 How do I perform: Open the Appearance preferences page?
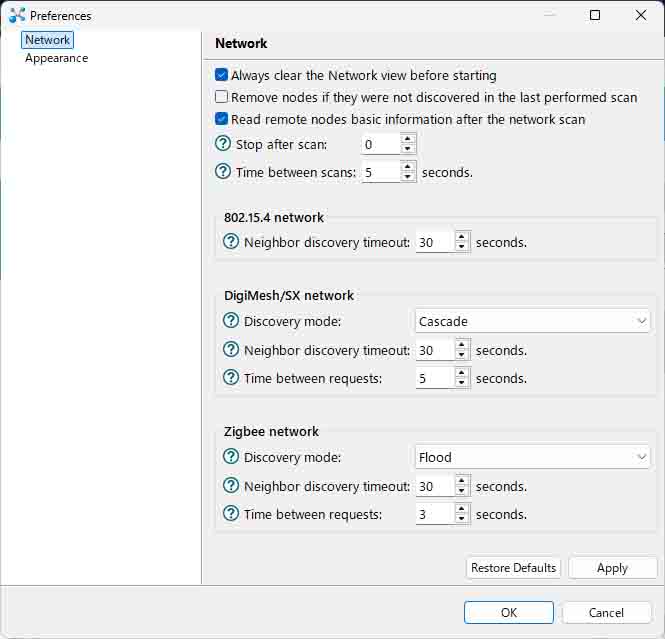coord(56,58)
